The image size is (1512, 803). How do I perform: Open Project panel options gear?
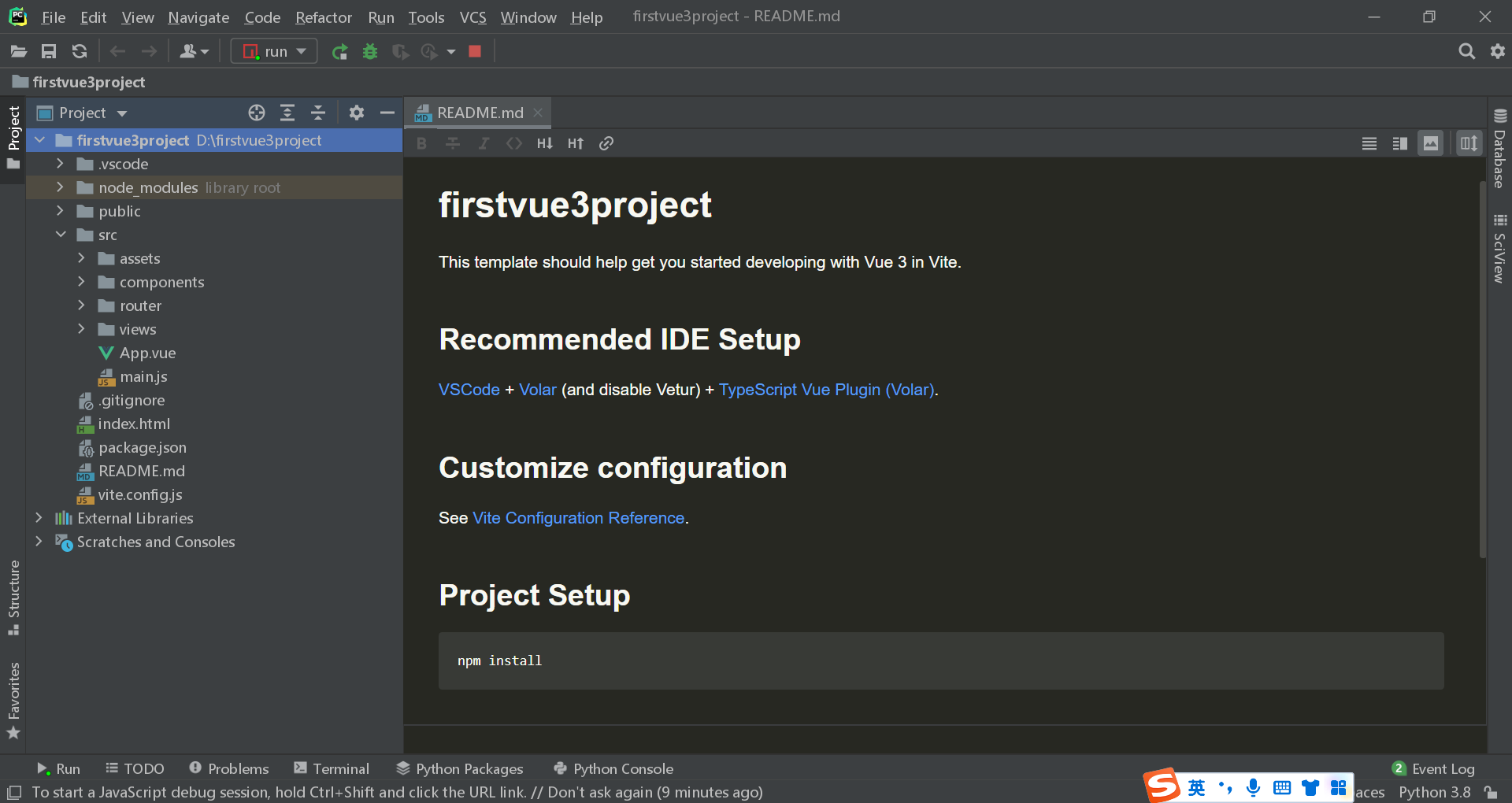pyautogui.click(x=357, y=113)
